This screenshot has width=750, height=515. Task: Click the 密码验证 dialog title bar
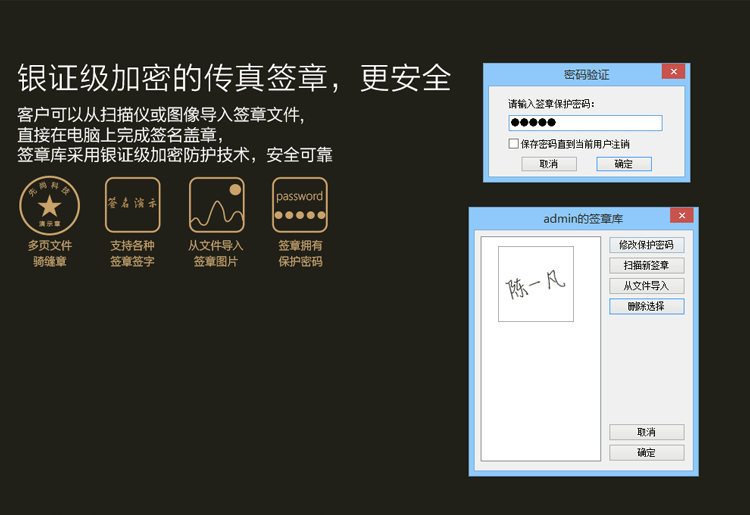[585, 73]
